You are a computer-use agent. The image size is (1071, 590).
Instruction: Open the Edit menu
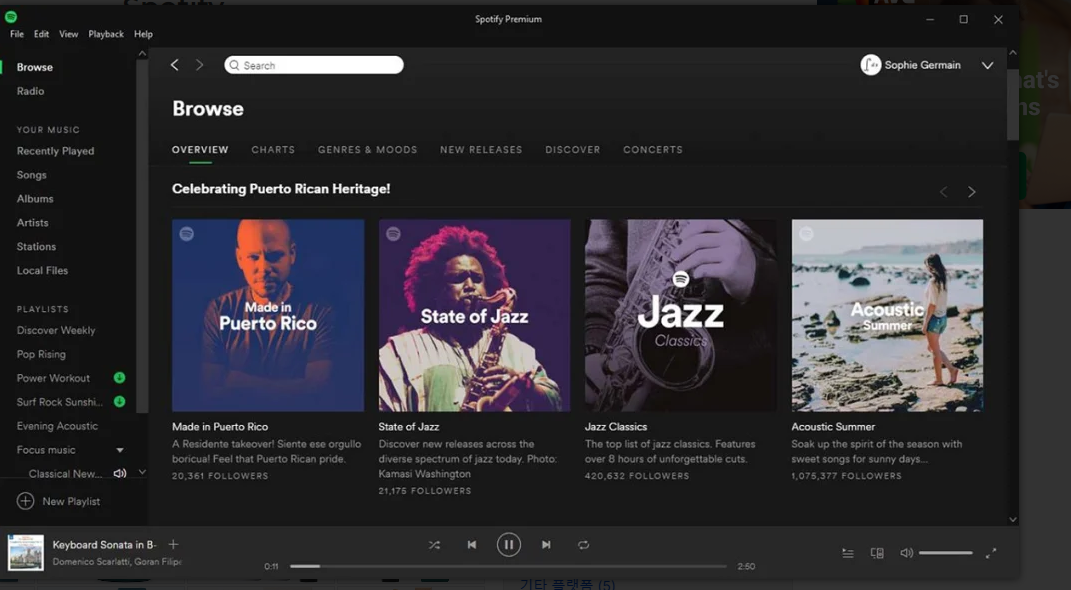coord(42,34)
